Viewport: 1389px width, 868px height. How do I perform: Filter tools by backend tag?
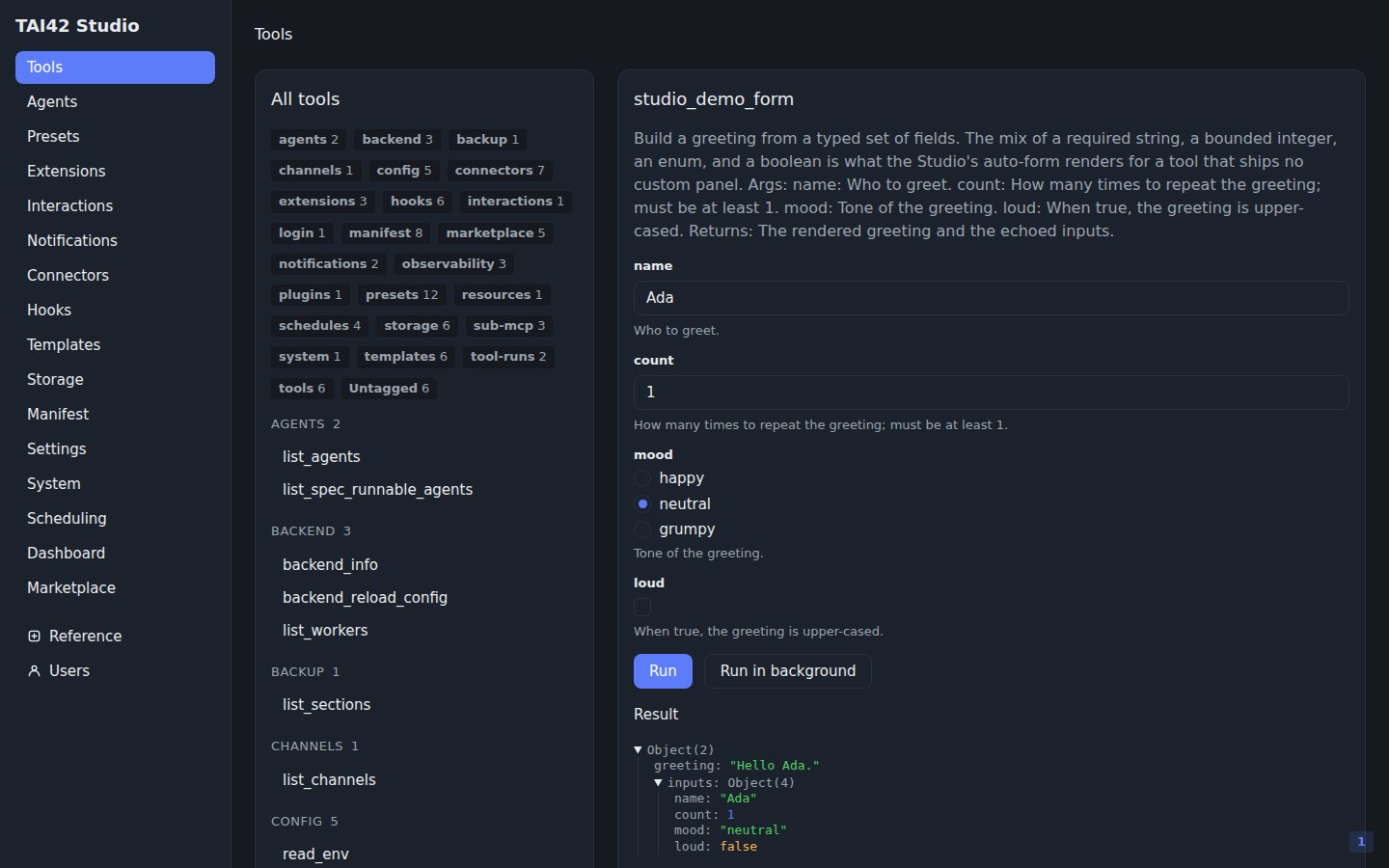(x=397, y=140)
